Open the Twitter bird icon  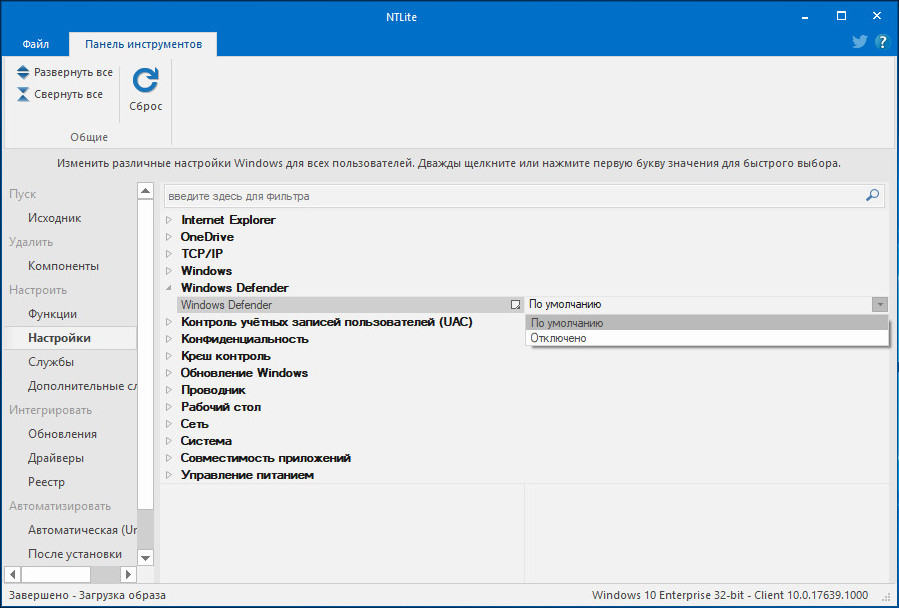[859, 42]
